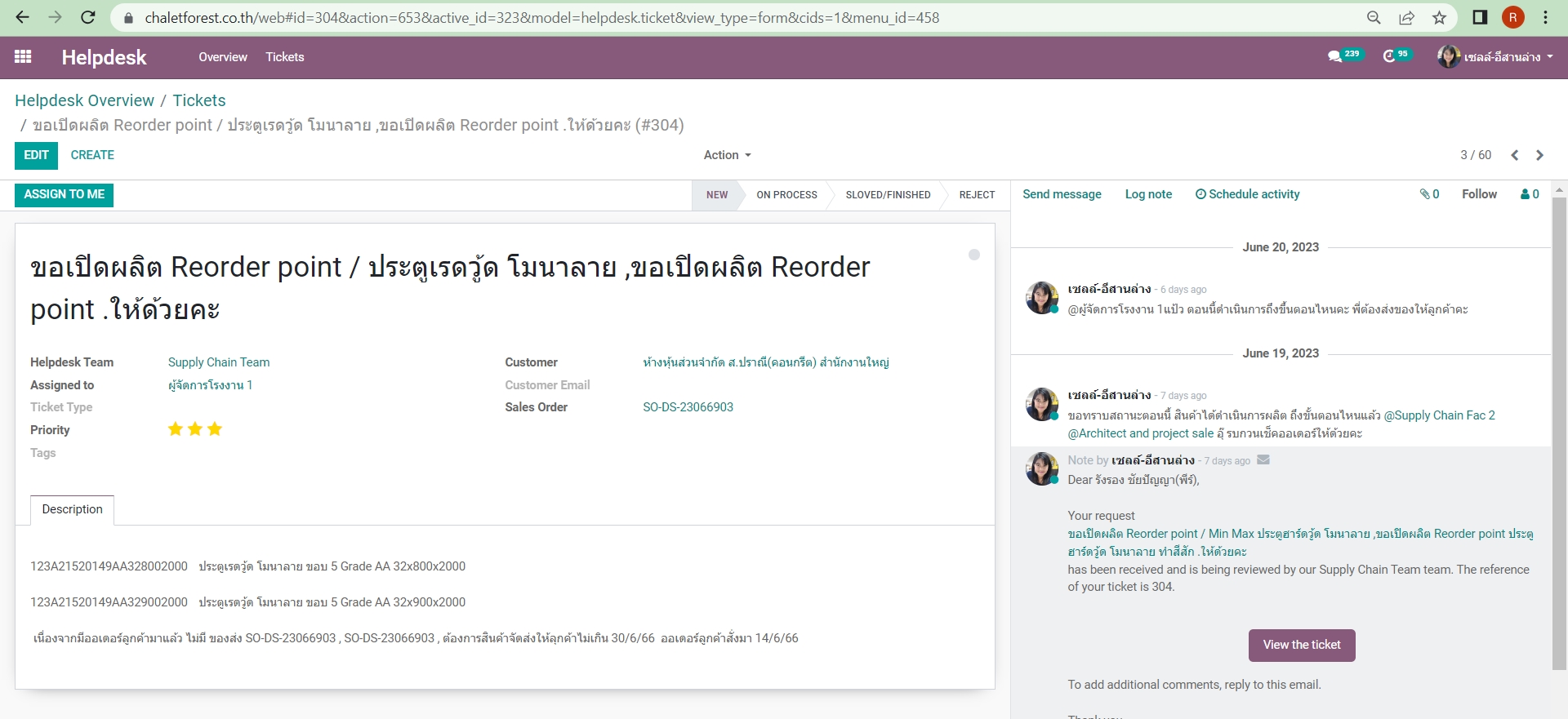The image size is (1568, 719).
Task: Set priority to the third star
Action: click(215, 429)
